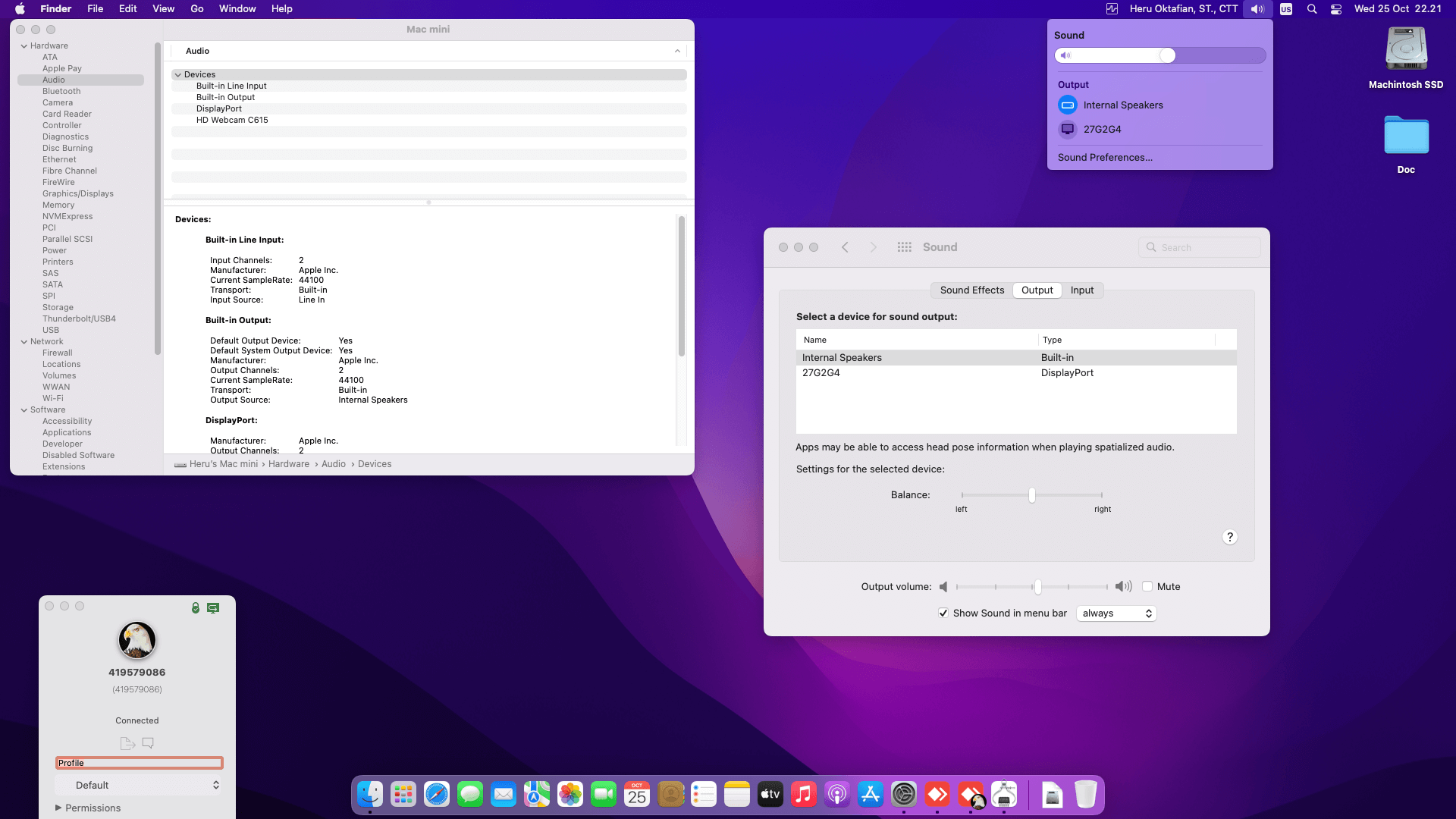The height and width of the screenshot is (819, 1456).
Task: Open Photos from the Dock
Action: (x=570, y=794)
